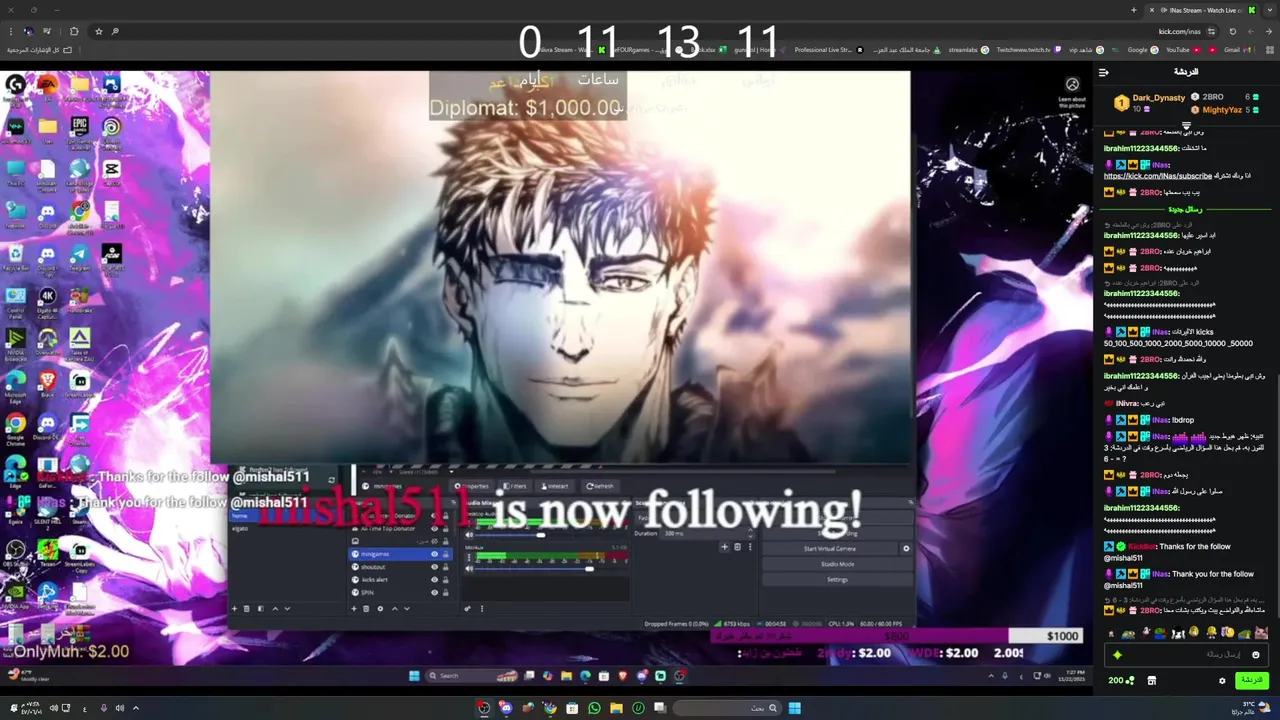This screenshot has height=720, width=1280.
Task: Open the Windows Start button on bottom taskbar
Action: [794, 708]
